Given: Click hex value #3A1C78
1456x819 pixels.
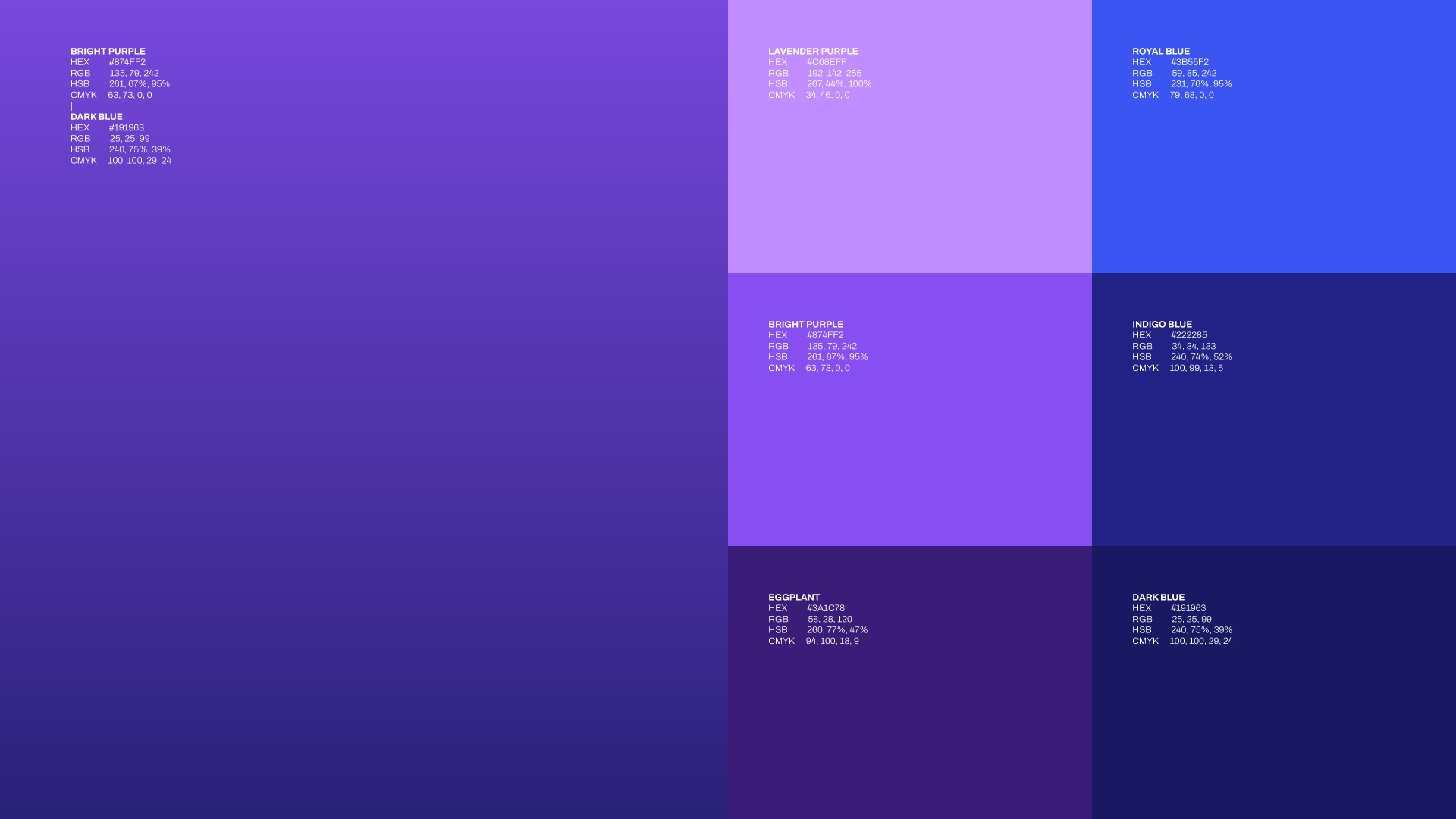Looking at the screenshot, I should click(826, 608).
